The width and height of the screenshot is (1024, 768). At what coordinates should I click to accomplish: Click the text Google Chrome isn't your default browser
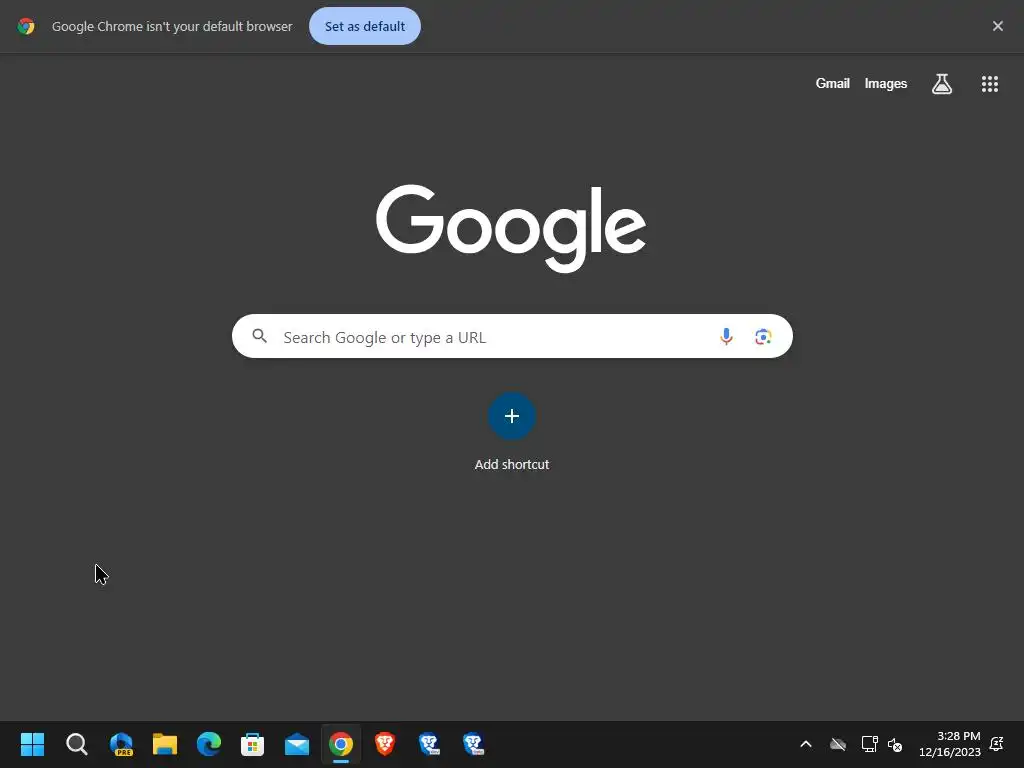point(172,26)
